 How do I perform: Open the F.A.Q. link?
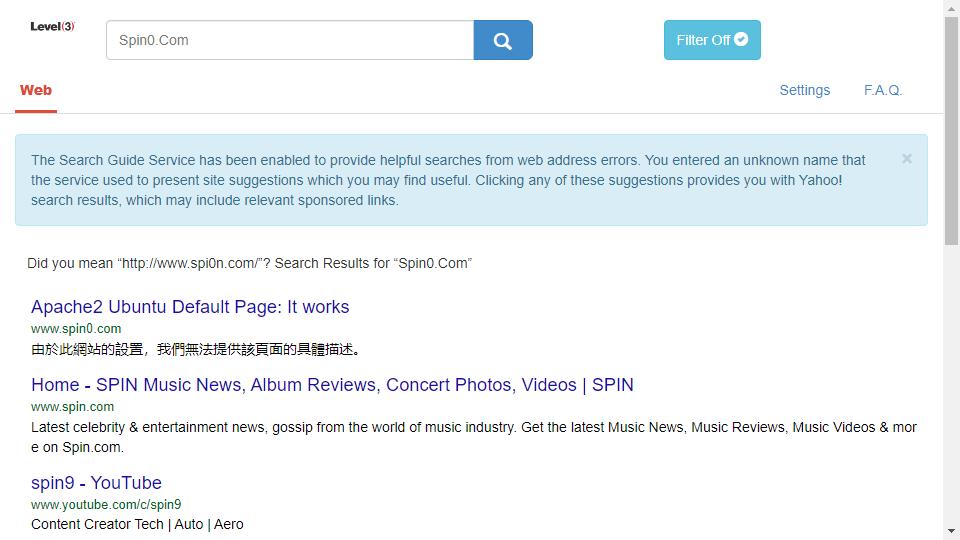click(883, 91)
